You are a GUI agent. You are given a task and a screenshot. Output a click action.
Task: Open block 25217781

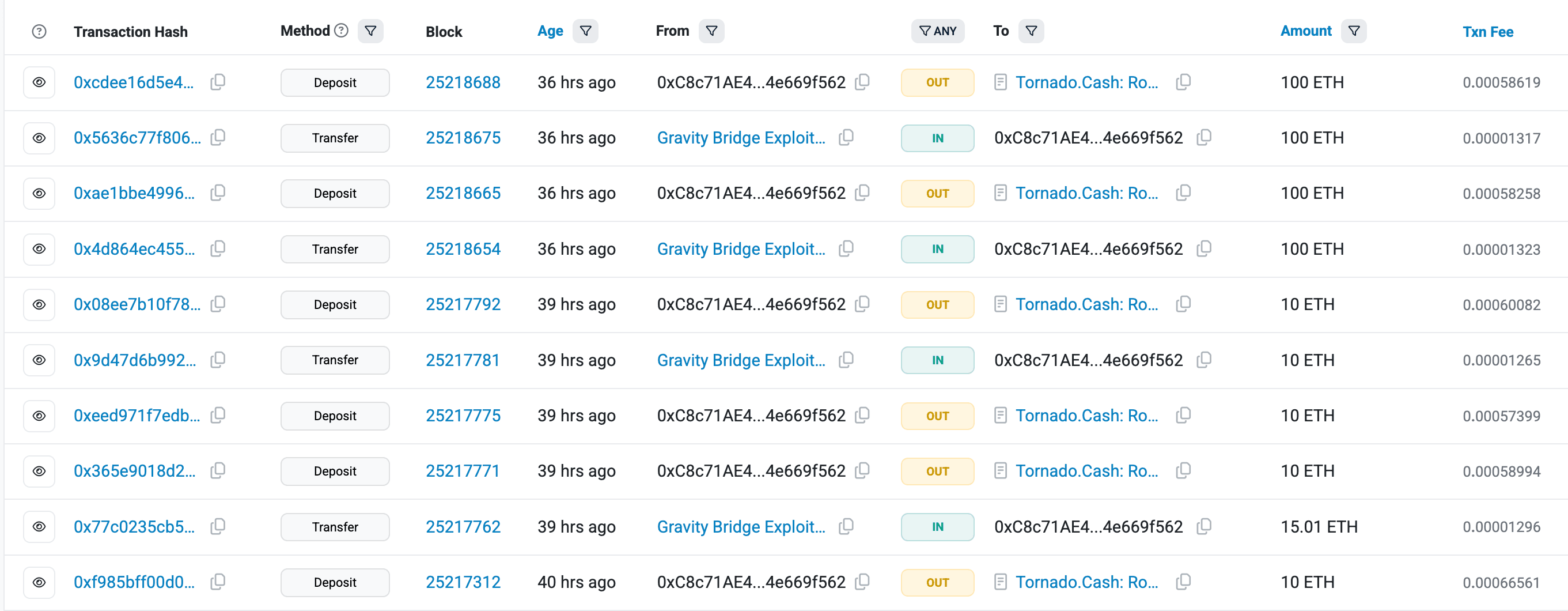[463, 360]
